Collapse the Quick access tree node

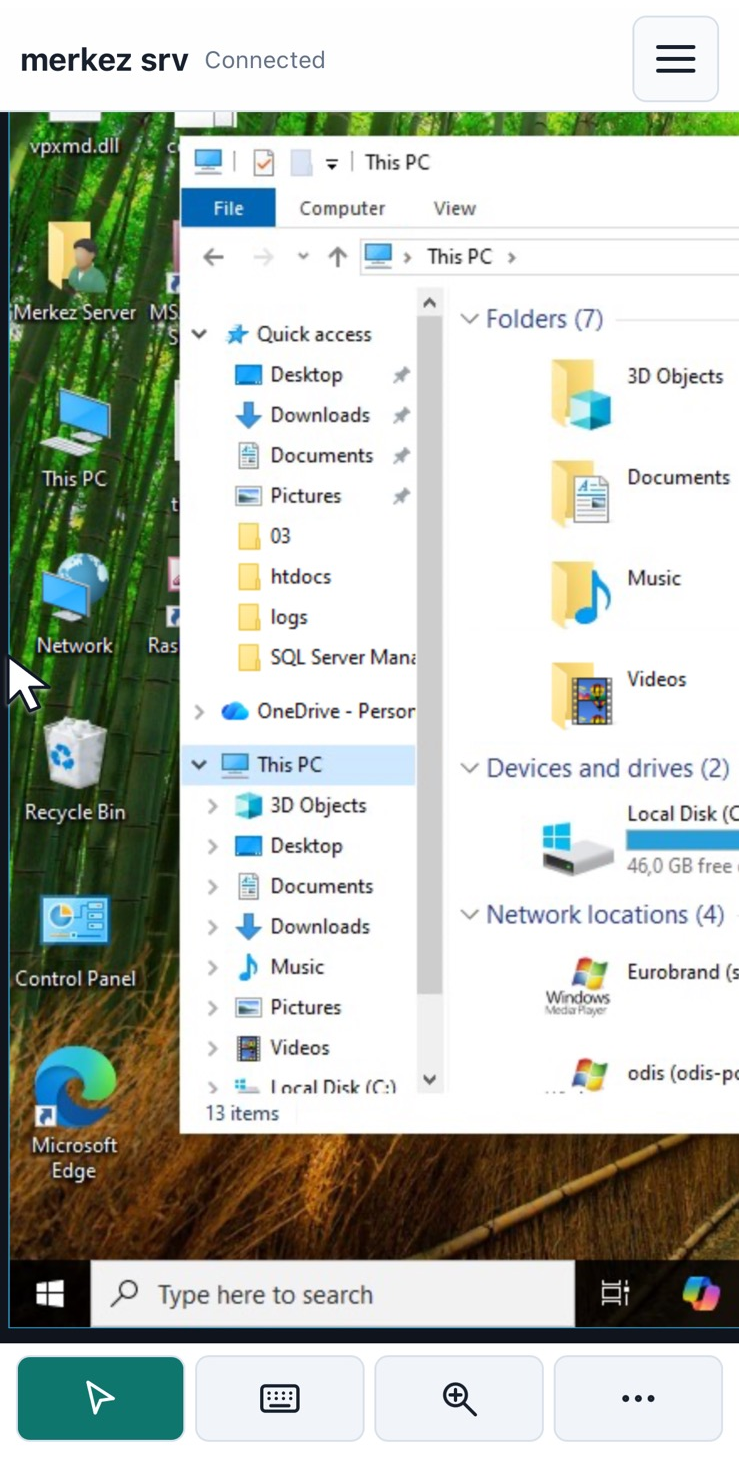[x=200, y=335]
